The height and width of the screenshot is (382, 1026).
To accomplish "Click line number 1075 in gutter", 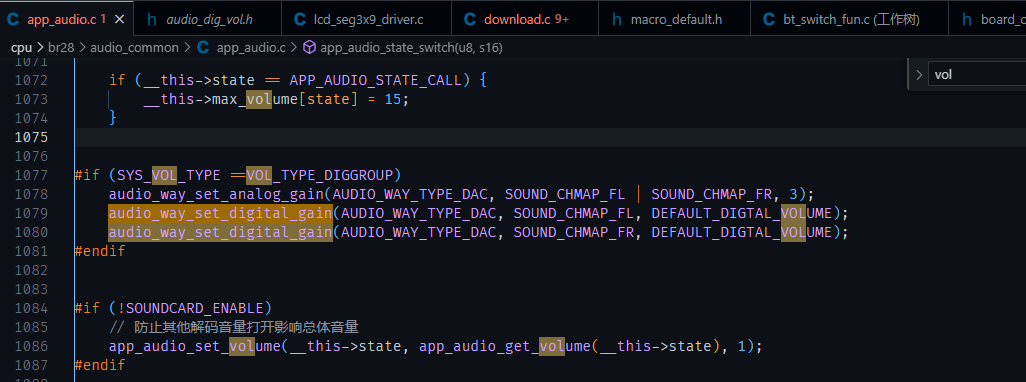I will pyautogui.click(x=31, y=137).
